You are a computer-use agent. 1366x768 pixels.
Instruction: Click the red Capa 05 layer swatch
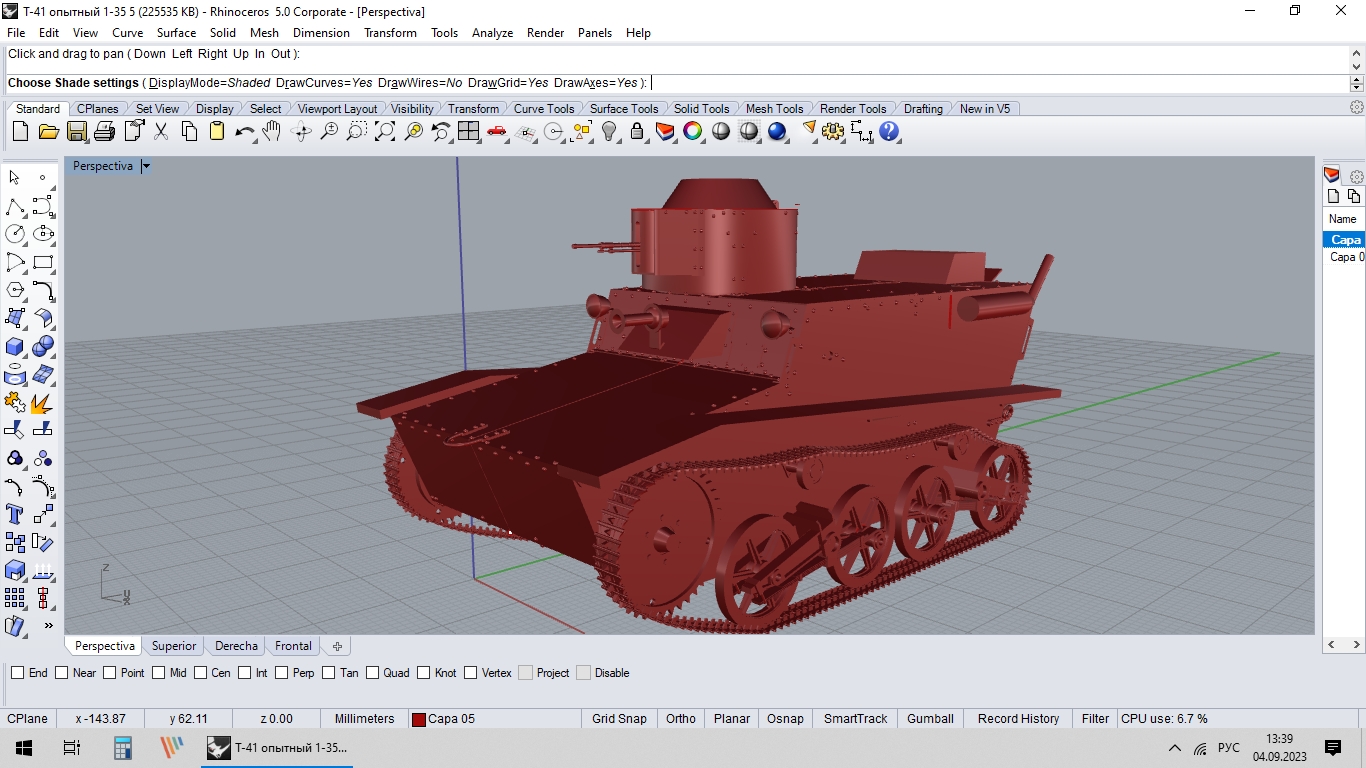[x=419, y=719]
